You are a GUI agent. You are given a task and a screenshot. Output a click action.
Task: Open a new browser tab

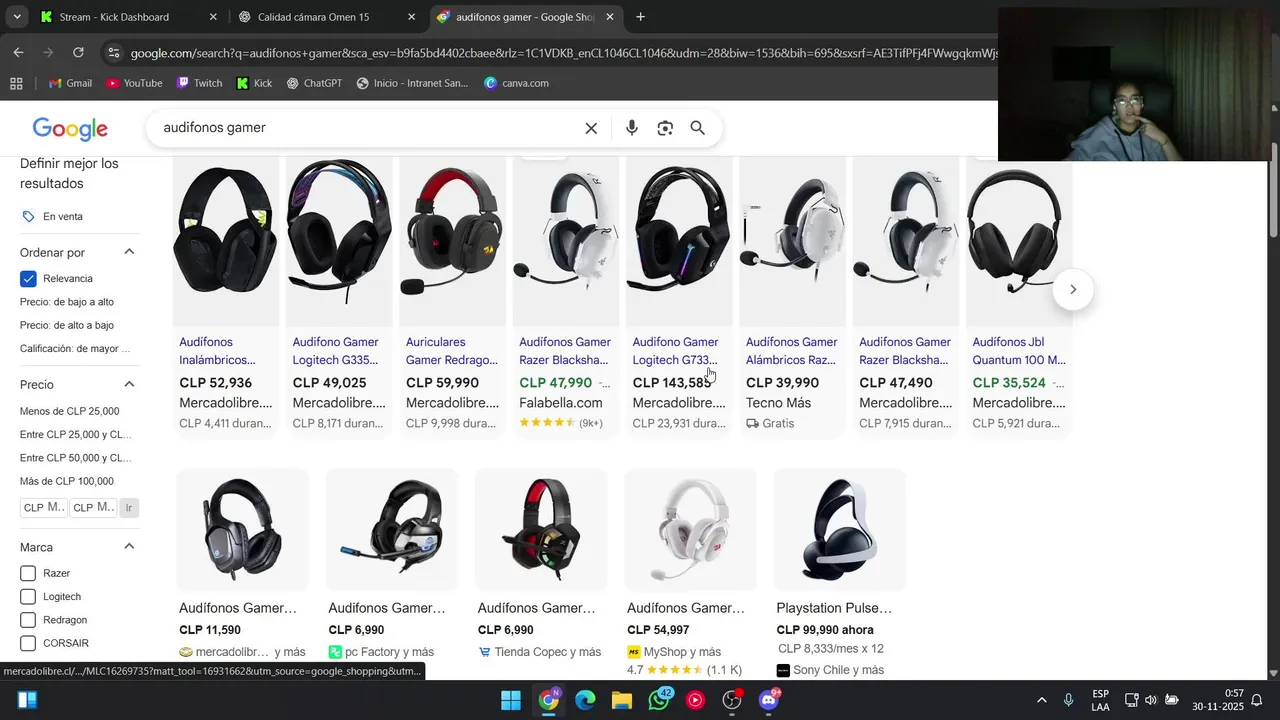tap(640, 17)
